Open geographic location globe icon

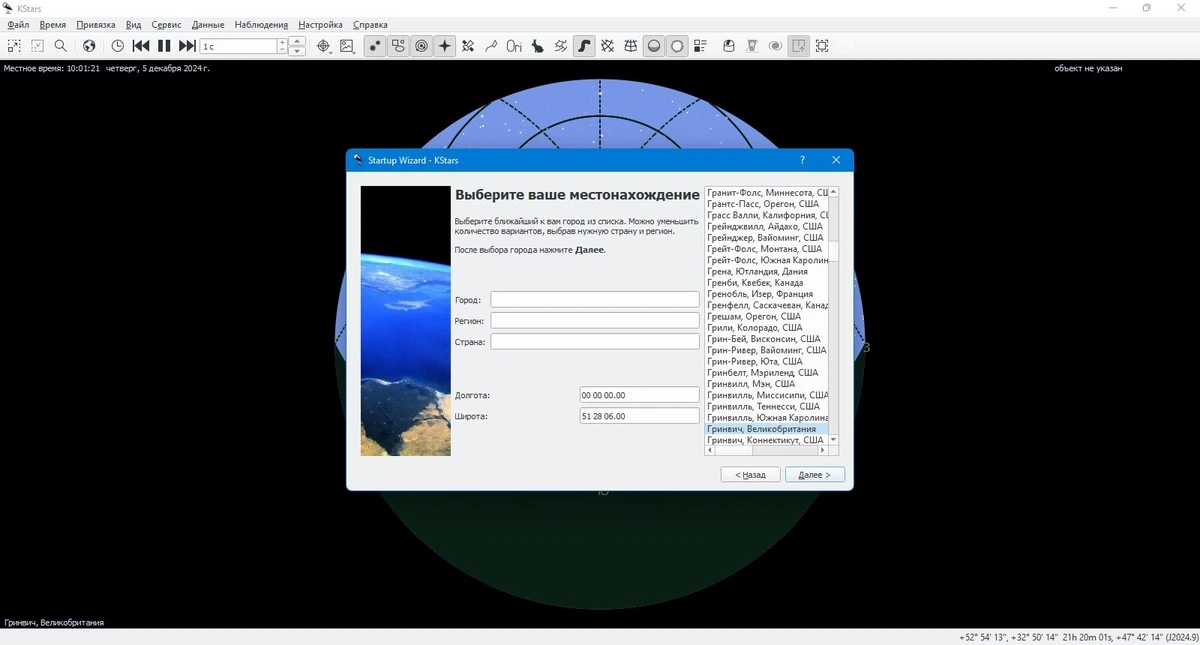point(89,46)
